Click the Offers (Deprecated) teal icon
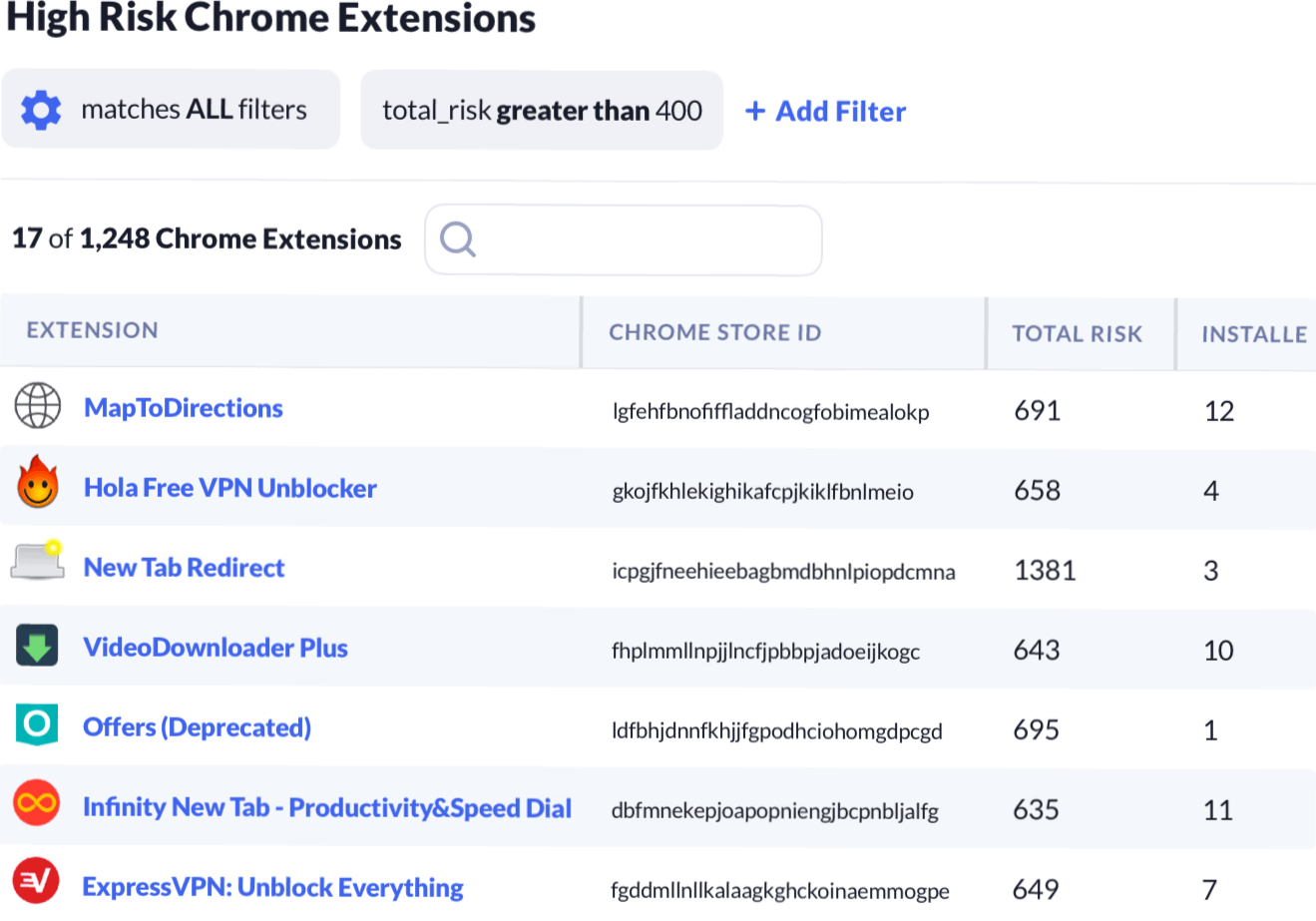This screenshot has width=1316, height=921. coord(38,725)
